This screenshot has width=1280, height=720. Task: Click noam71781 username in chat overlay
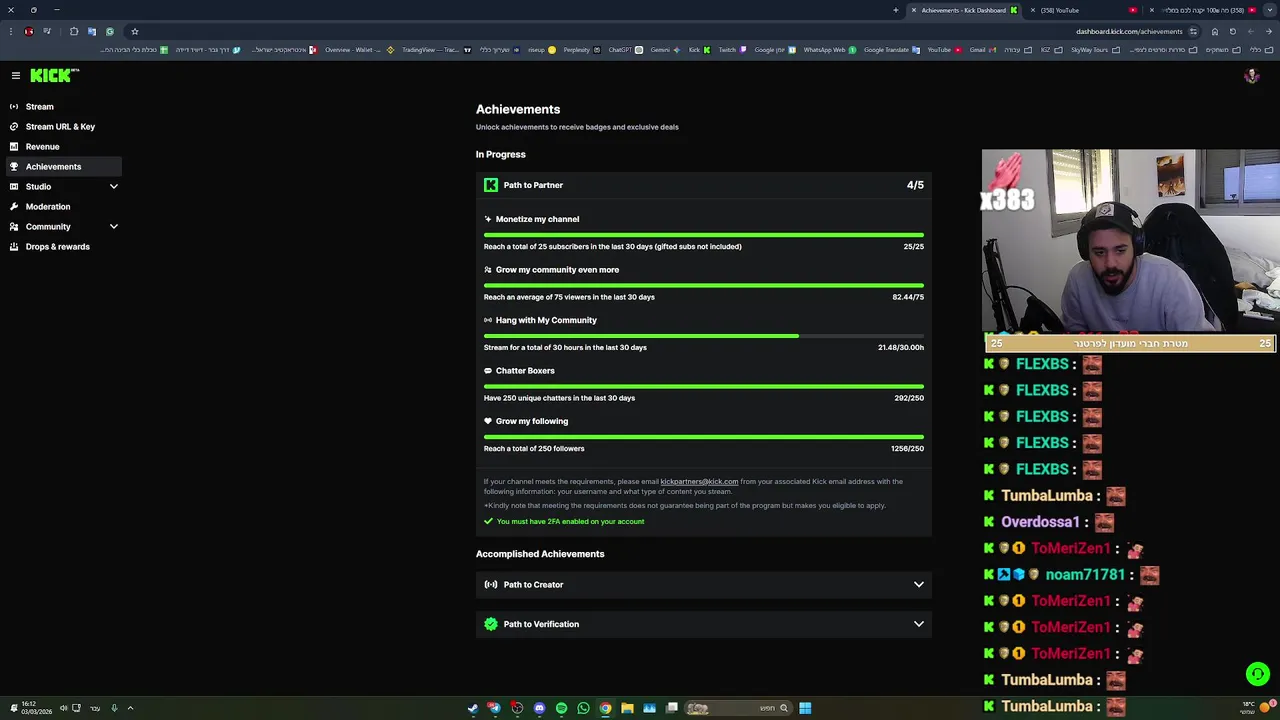click(1085, 575)
